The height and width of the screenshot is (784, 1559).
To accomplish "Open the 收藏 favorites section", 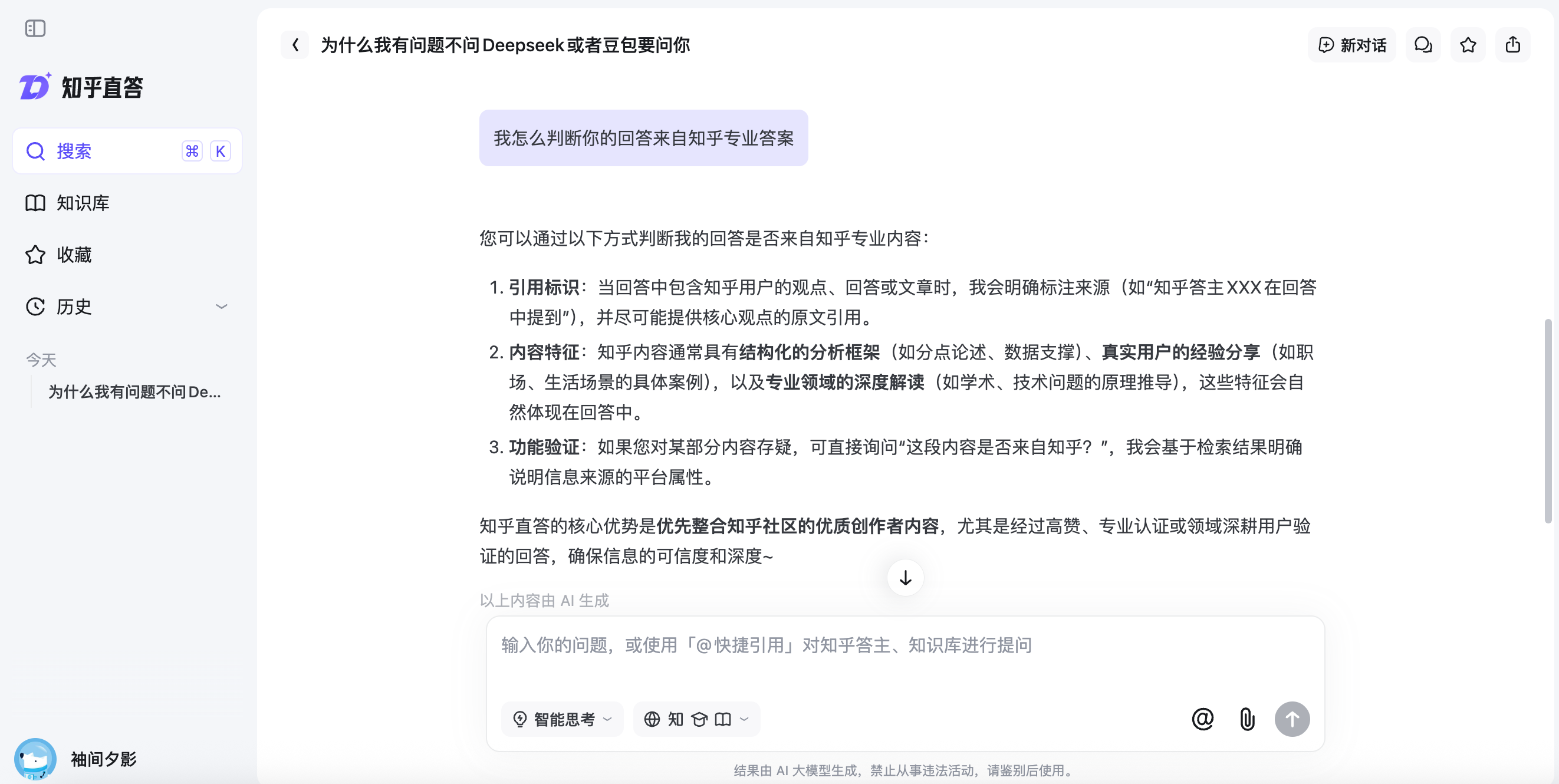I will 74,255.
